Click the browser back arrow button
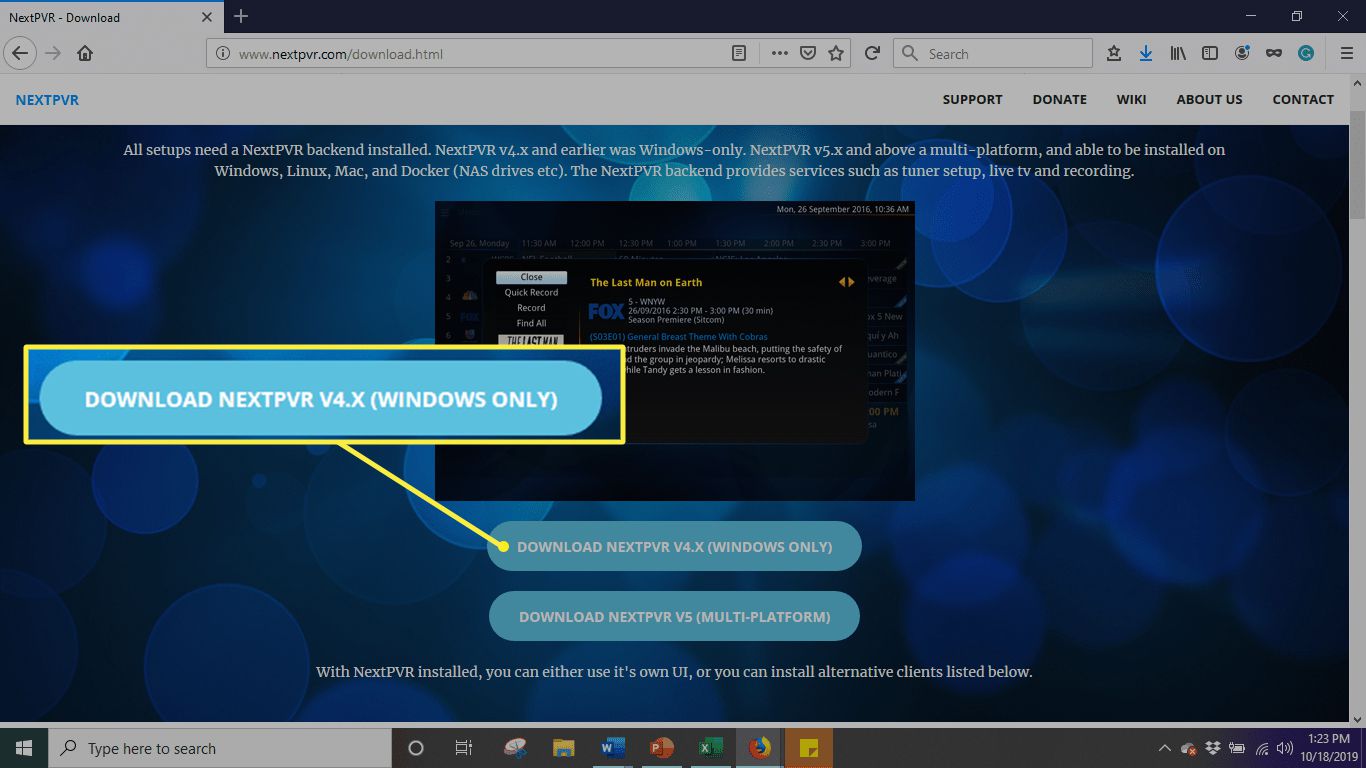This screenshot has width=1366, height=768. point(21,53)
